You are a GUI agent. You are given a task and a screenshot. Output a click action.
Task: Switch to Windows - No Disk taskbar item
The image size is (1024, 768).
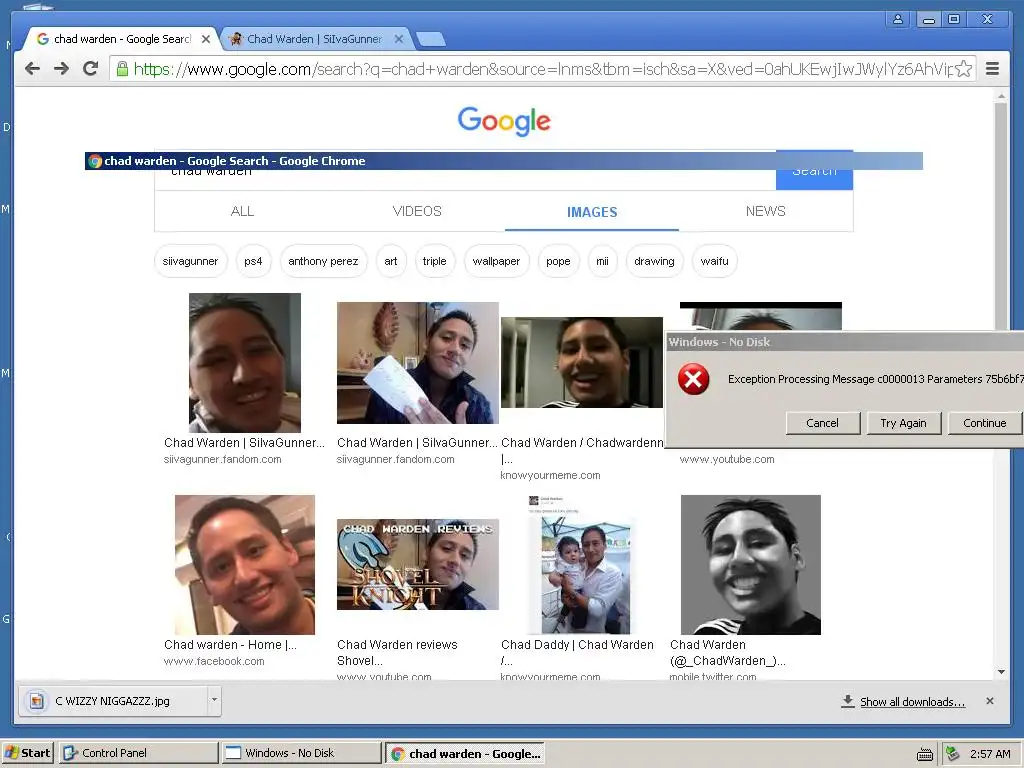[300, 753]
